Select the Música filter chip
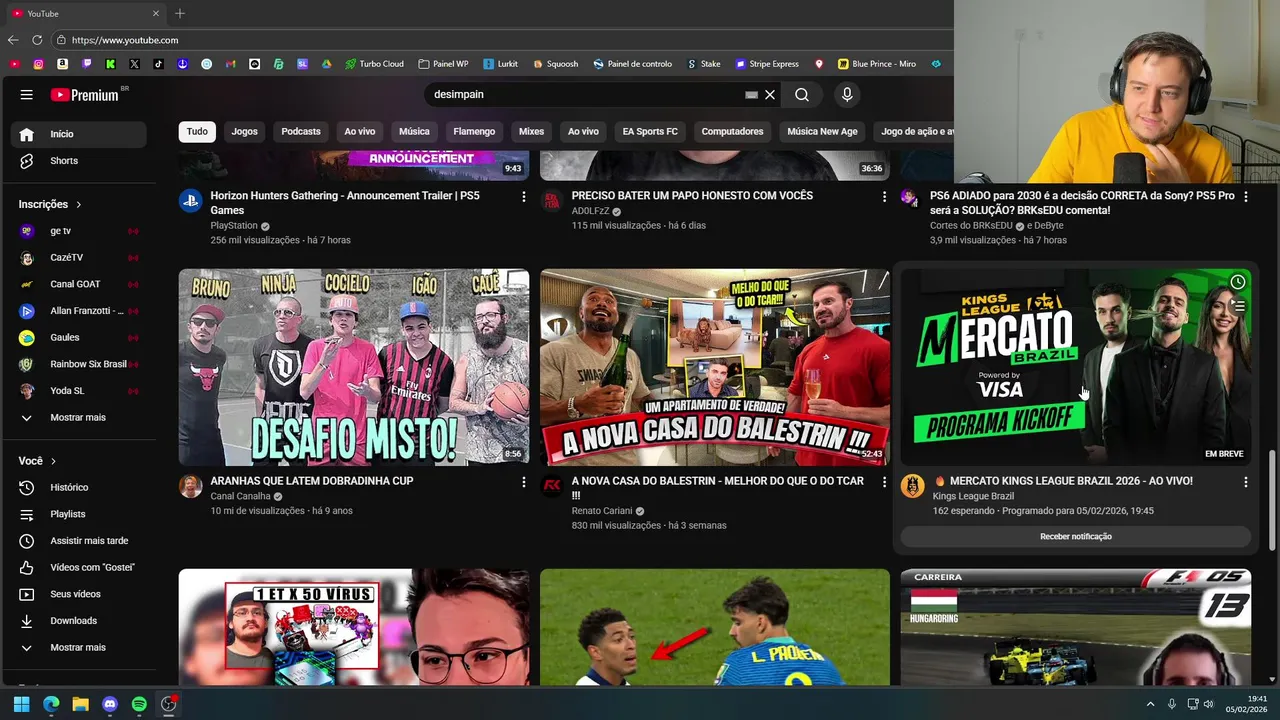 [414, 131]
